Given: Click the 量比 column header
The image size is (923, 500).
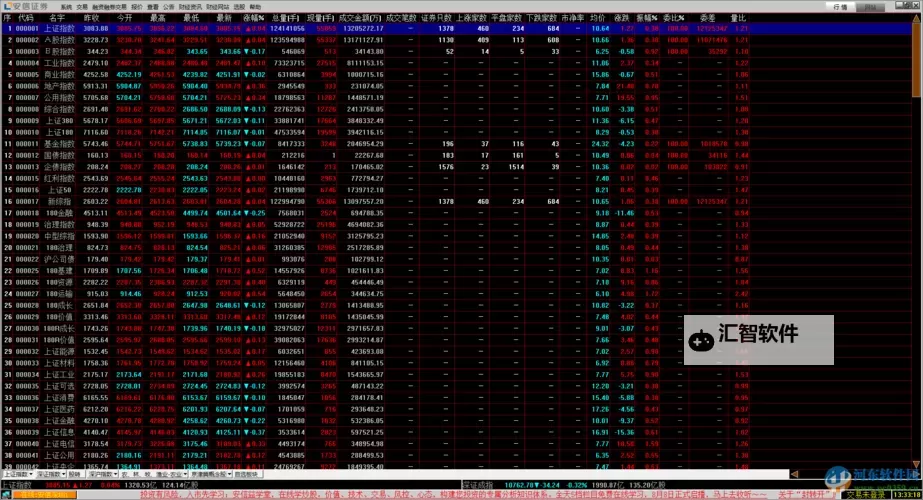Looking at the screenshot, I should click(738, 18).
